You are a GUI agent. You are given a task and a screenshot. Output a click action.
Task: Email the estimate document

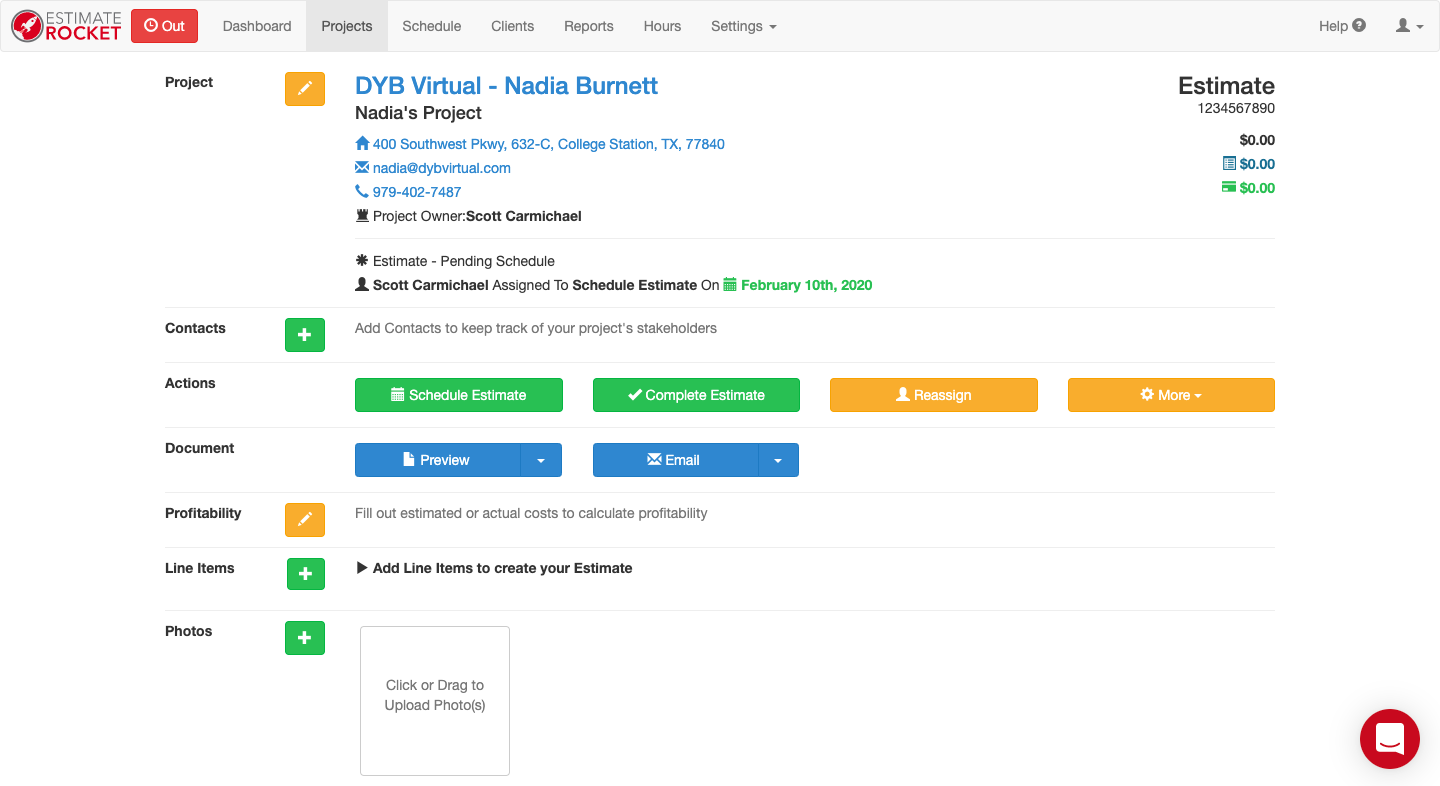coord(675,460)
